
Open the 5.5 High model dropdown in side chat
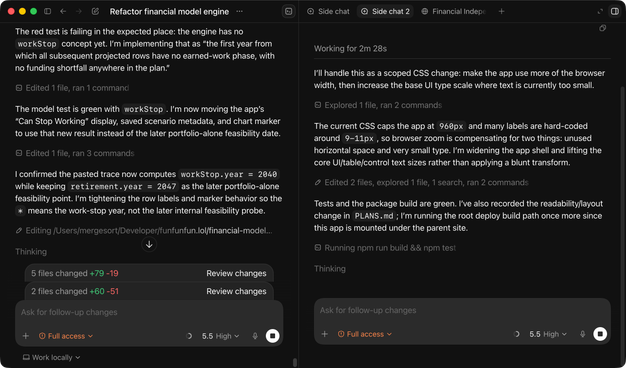point(548,334)
